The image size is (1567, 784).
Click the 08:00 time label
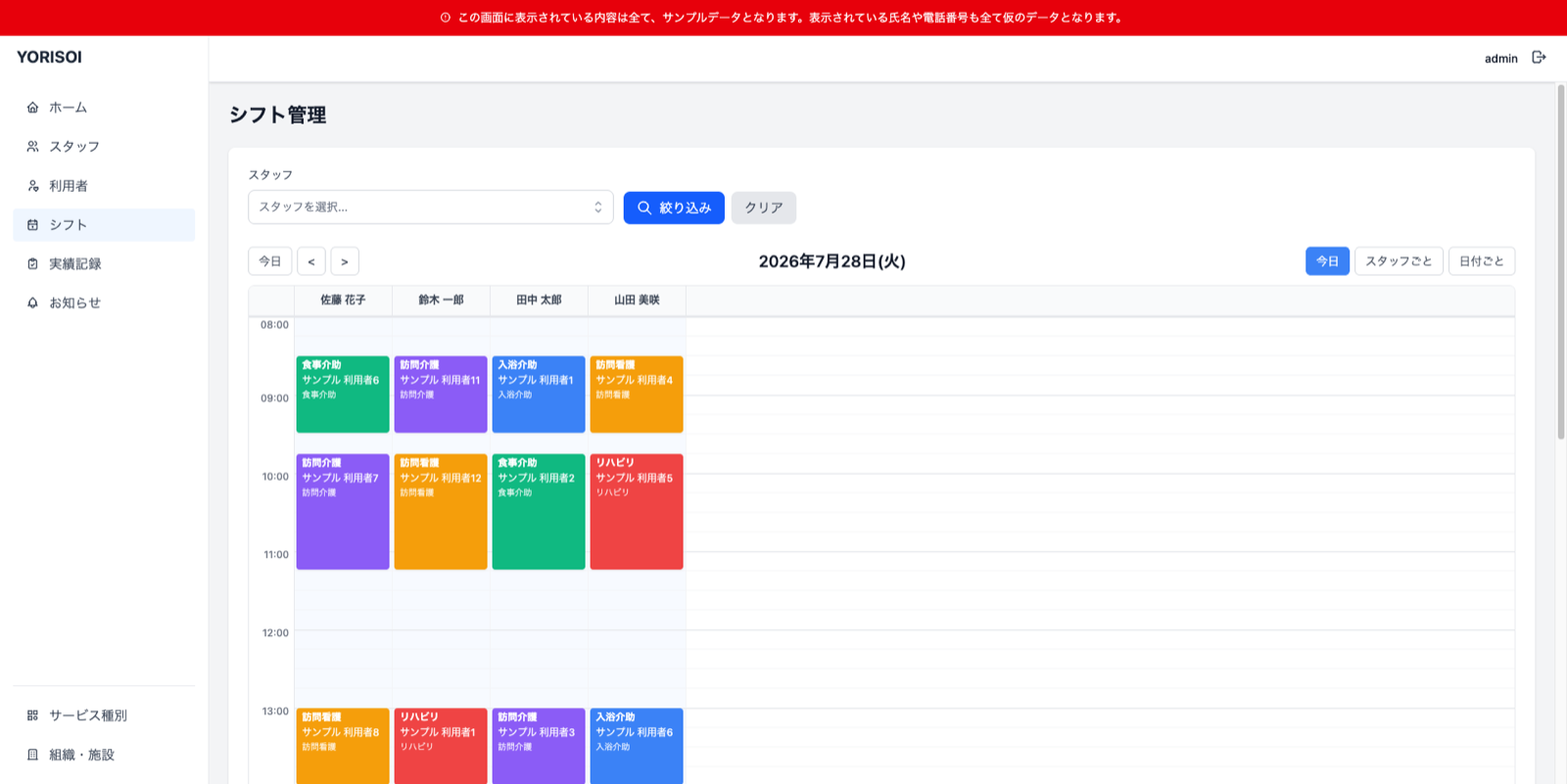pyautogui.click(x=274, y=325)
